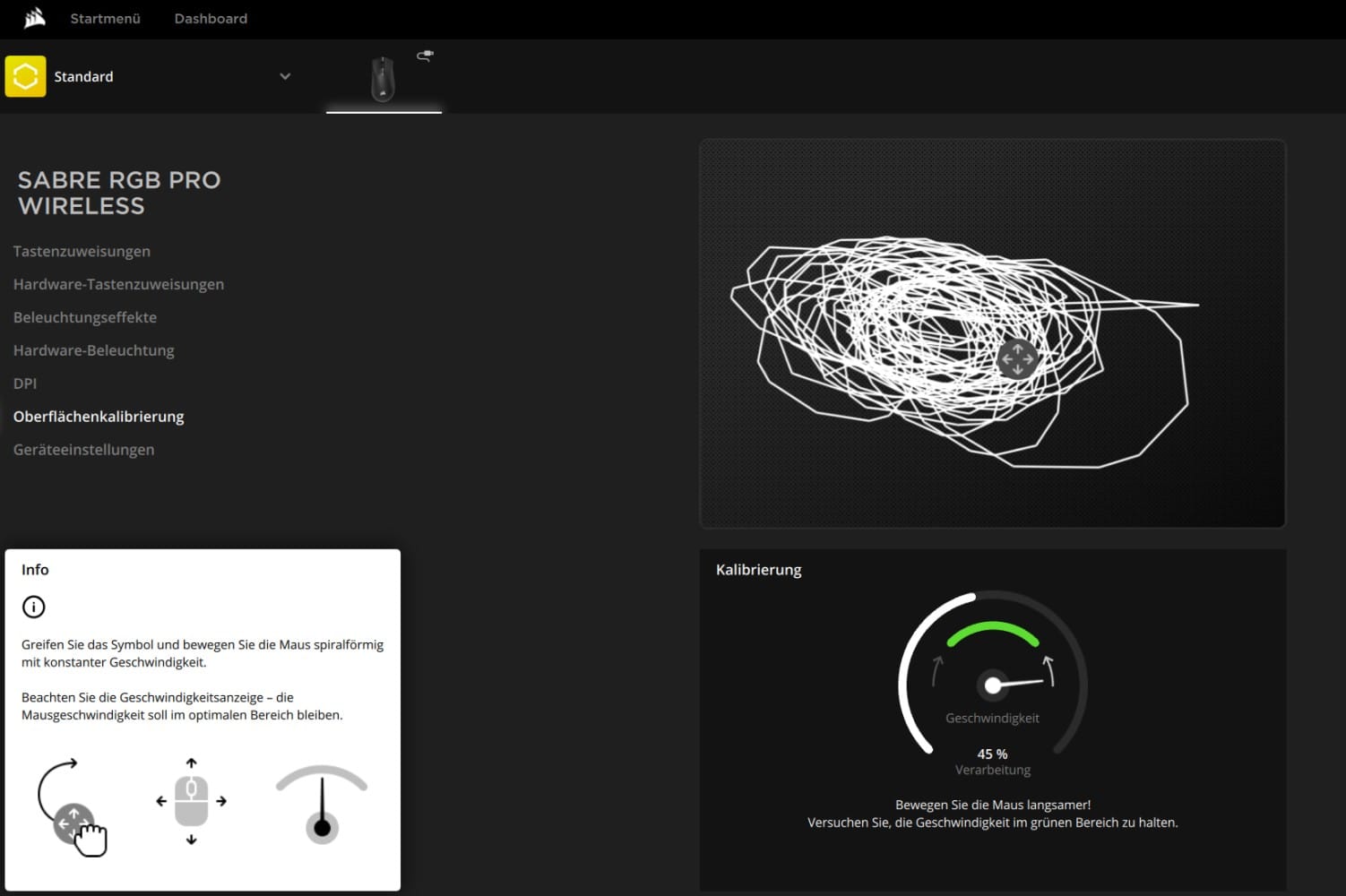This screenshot has height=896, width=1346.
Task: Open the Startmenü menu item
Action: [x=105, y=19]
